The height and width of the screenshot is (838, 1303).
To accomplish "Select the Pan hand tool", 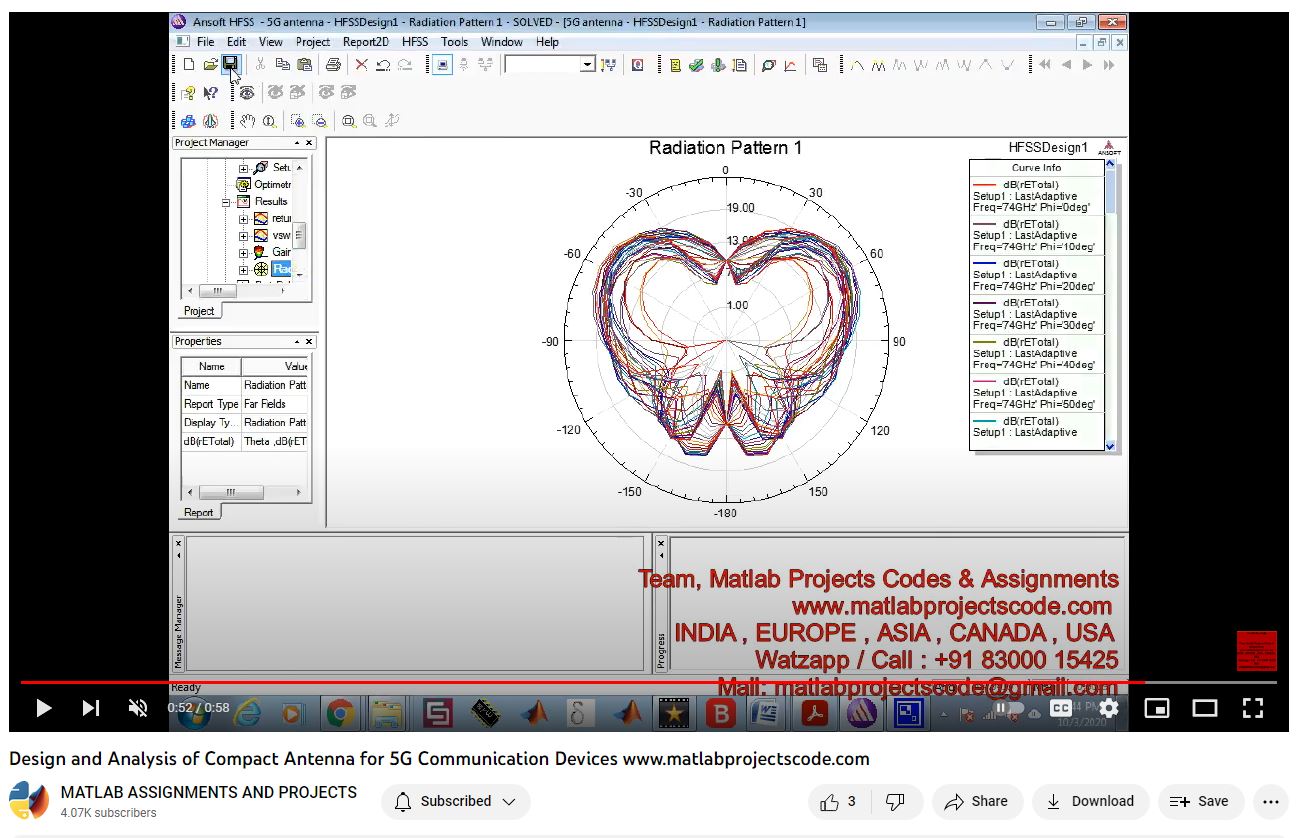I will pos(247,121).
